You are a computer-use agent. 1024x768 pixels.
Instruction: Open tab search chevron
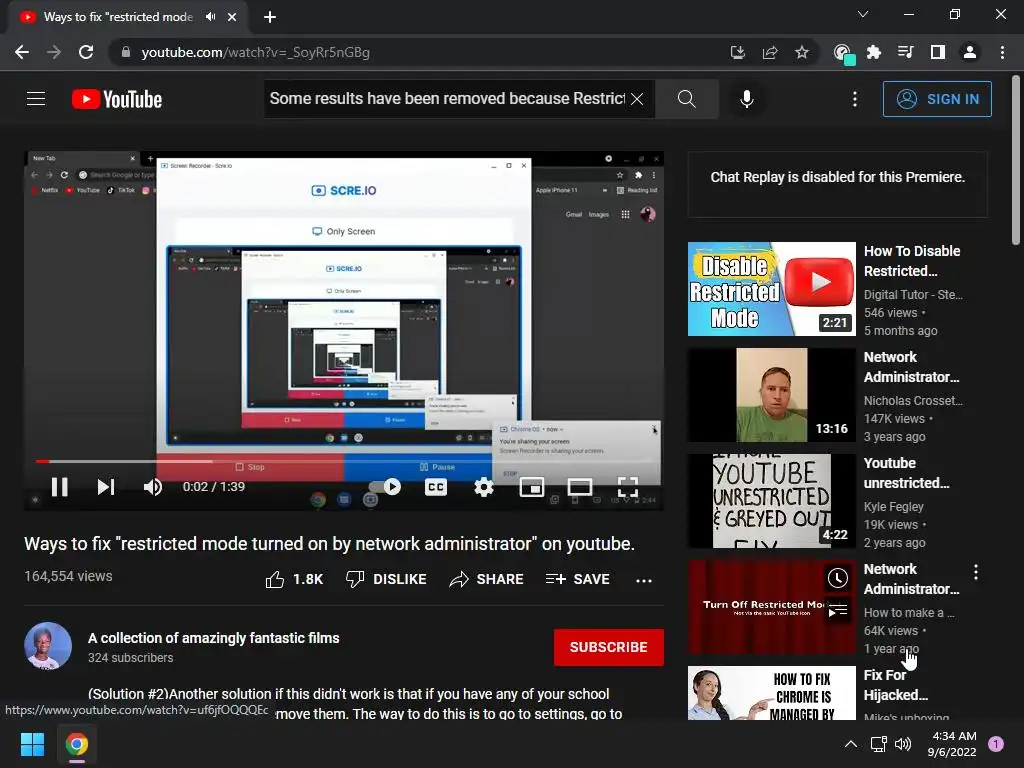863,14
